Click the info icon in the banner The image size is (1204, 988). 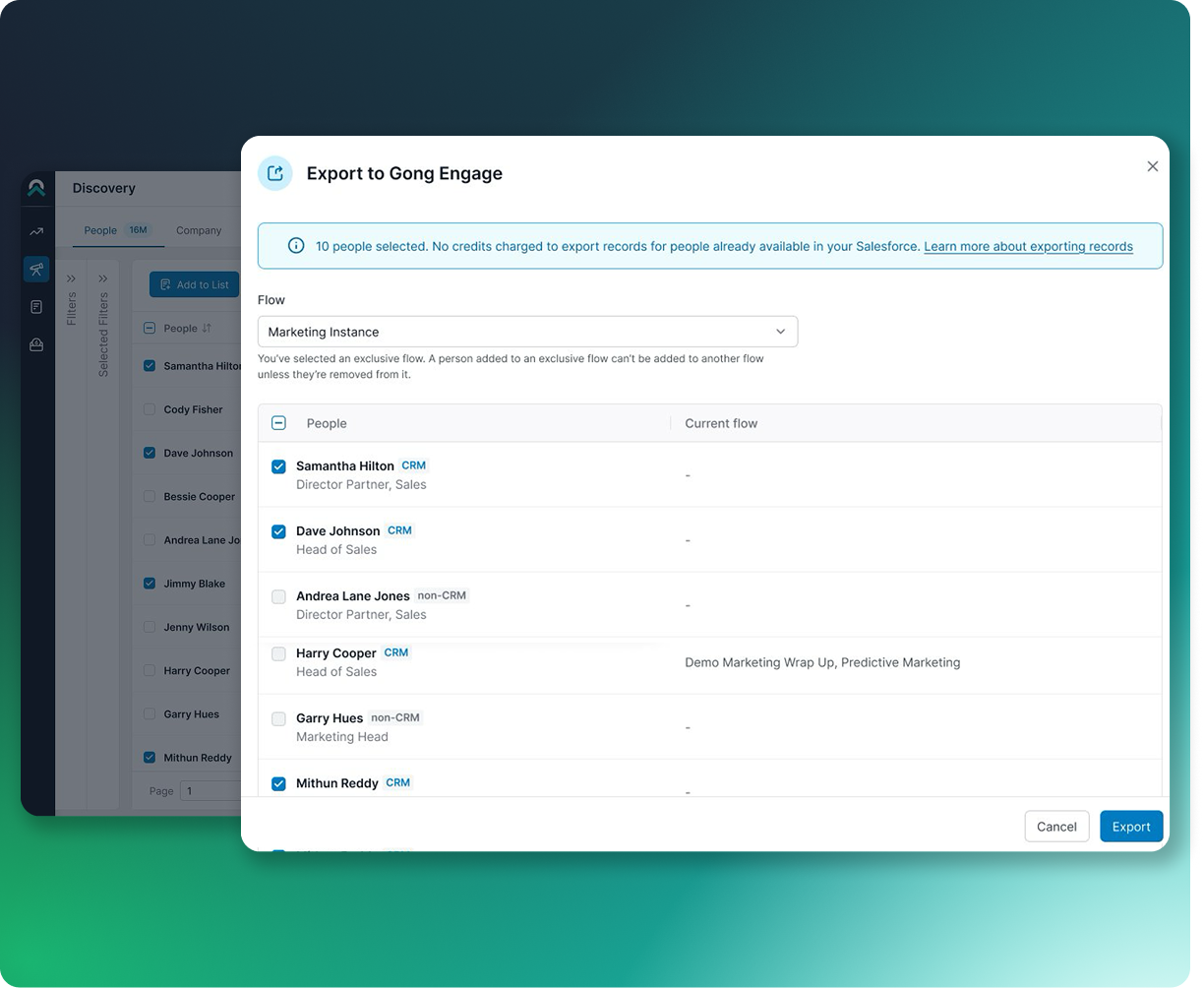[x=295, y=246]
